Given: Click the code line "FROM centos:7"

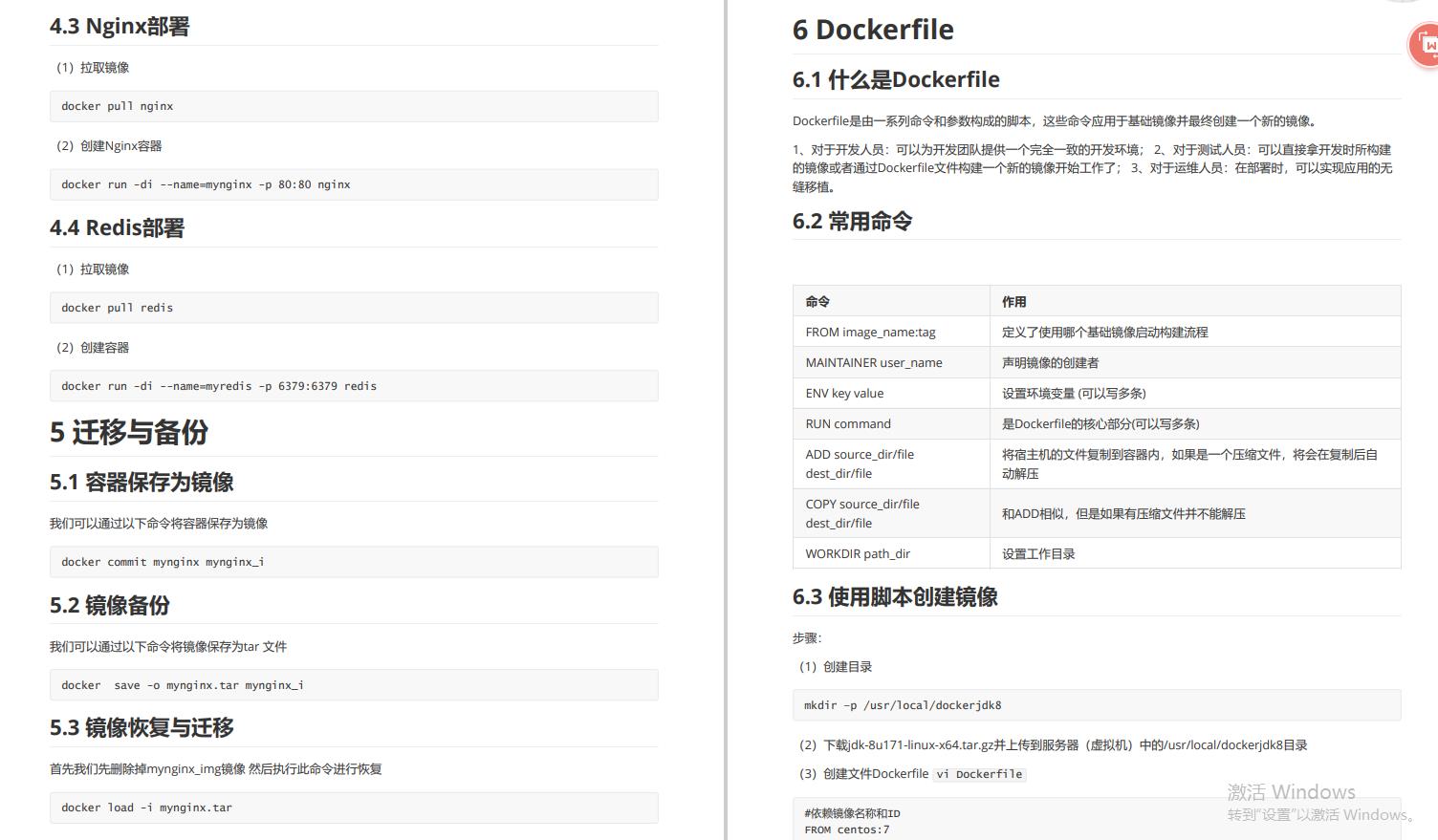Looking at the screenshot, I should (x=846, y=829).
